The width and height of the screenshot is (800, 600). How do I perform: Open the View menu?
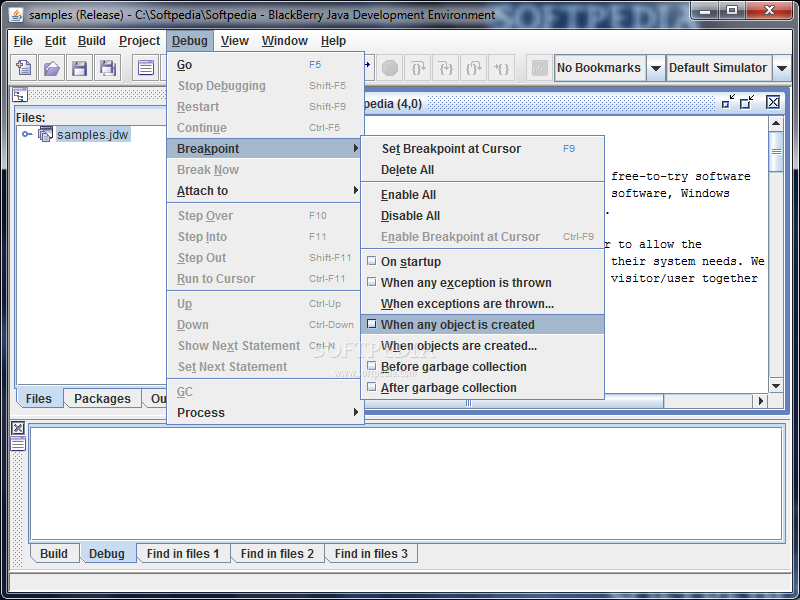(x=235, y=41)
